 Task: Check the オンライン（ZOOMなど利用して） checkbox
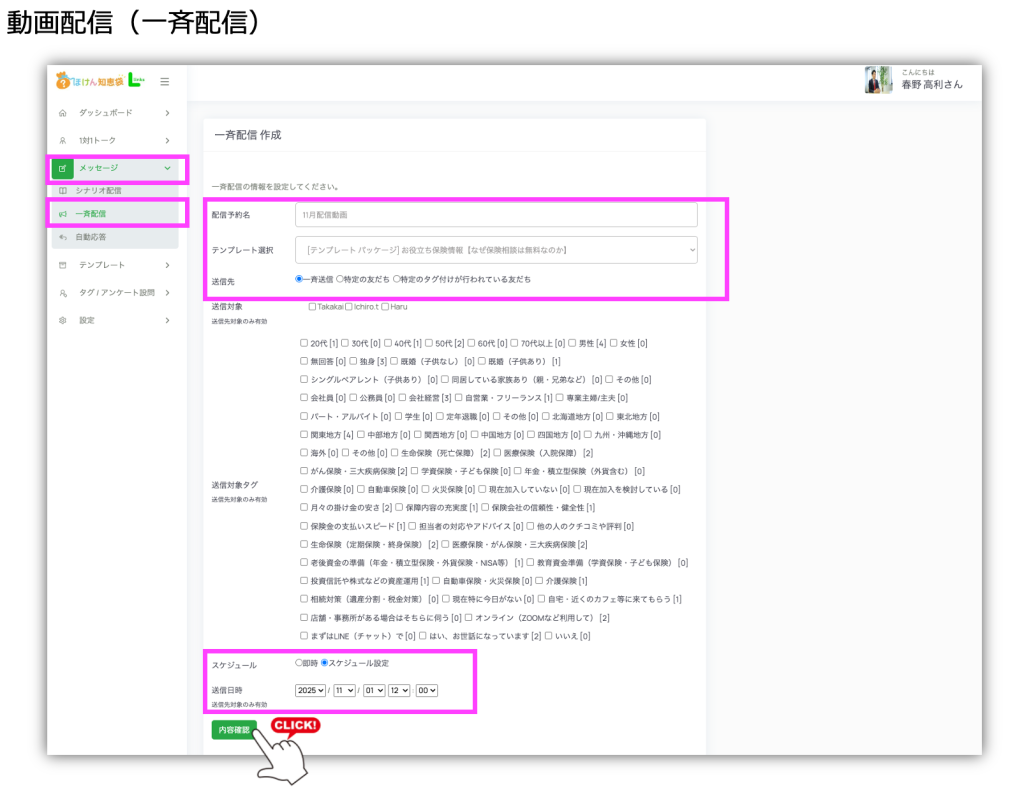(468, 618)
